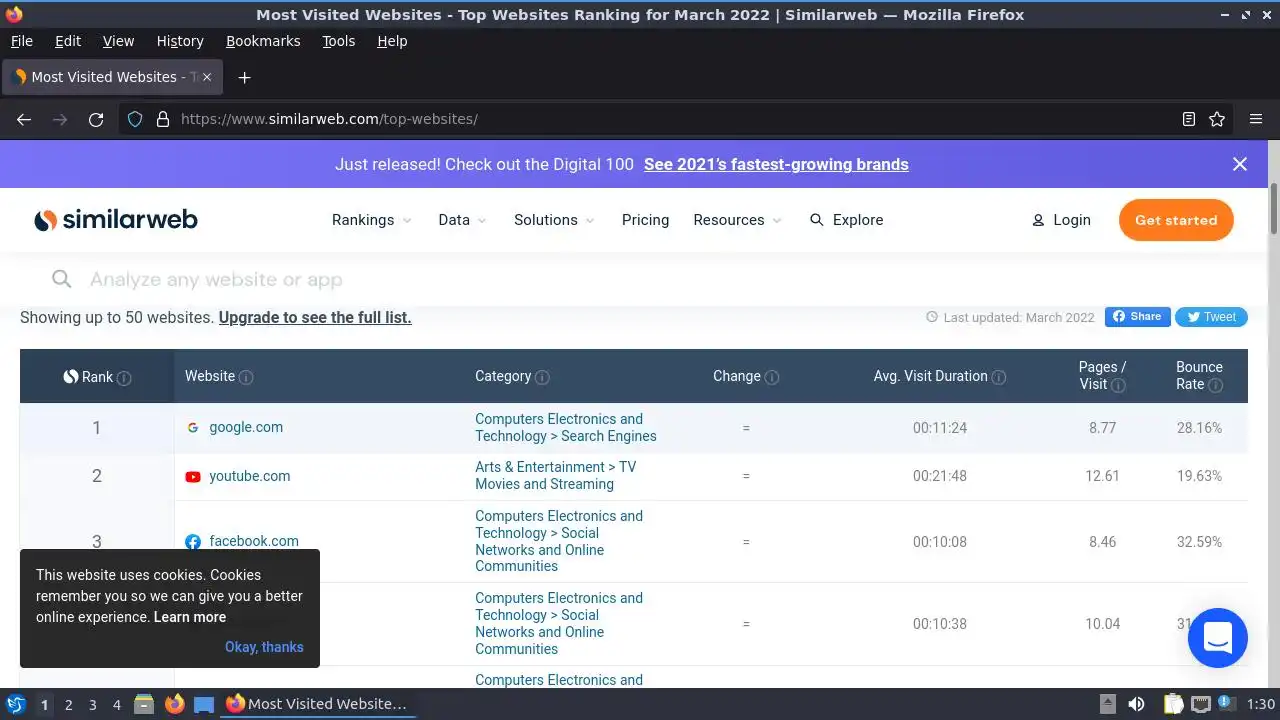
Task: Dismiss the Digital 100 announcement banner
Action: click(x=1240, y=164)
